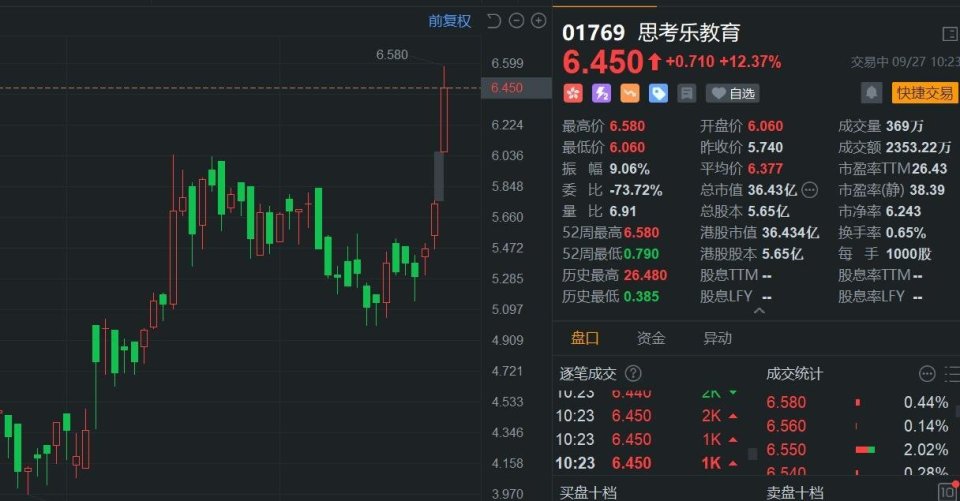
Task: Zoom out the candlestick chart with minus icon
Action: (516, 21)
